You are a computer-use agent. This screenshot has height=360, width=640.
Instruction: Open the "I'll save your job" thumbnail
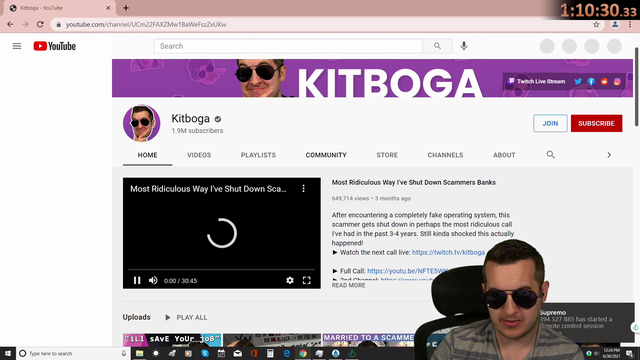[172, 340]
